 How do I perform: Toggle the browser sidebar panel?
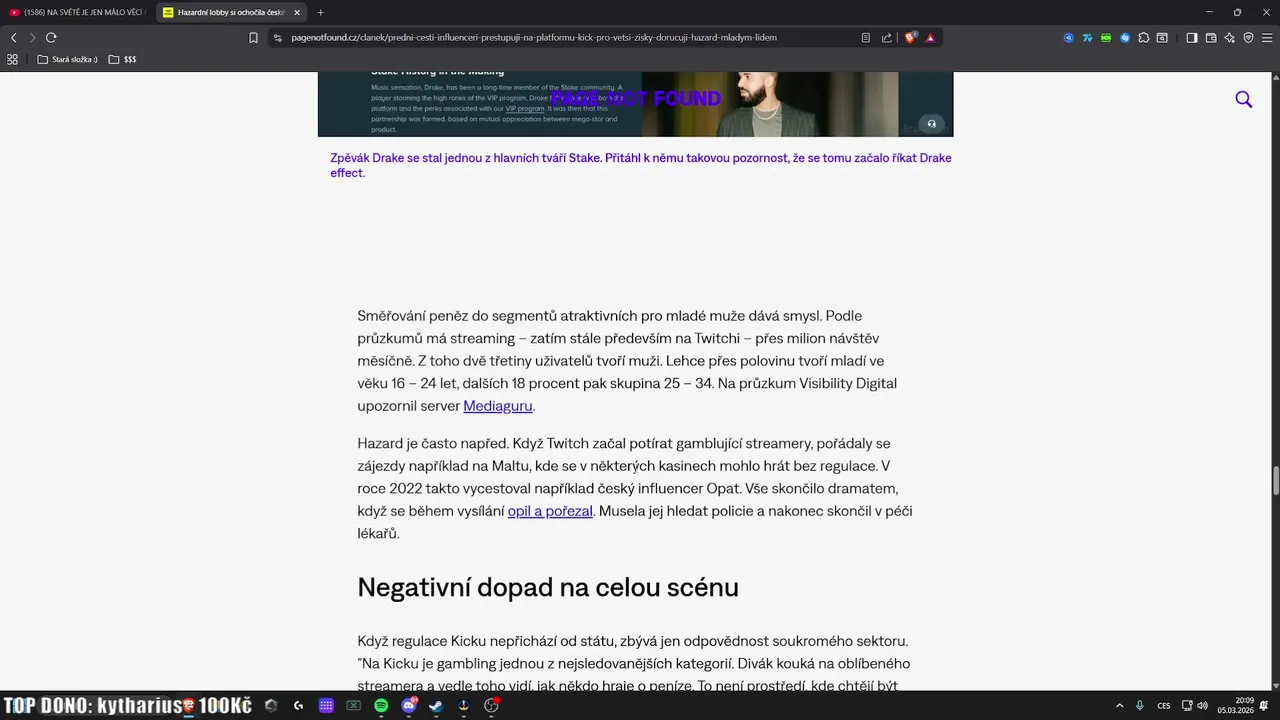1192,38
